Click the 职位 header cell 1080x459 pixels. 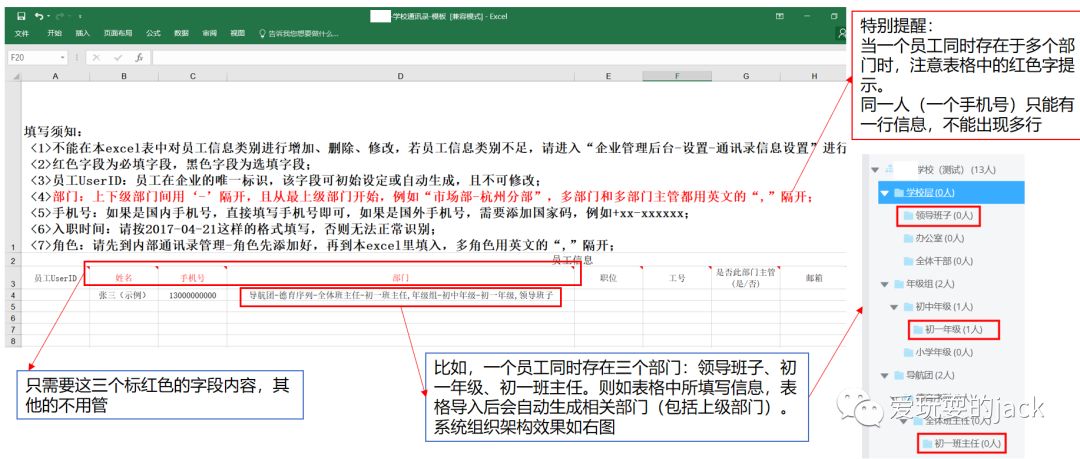click(609, 278)
